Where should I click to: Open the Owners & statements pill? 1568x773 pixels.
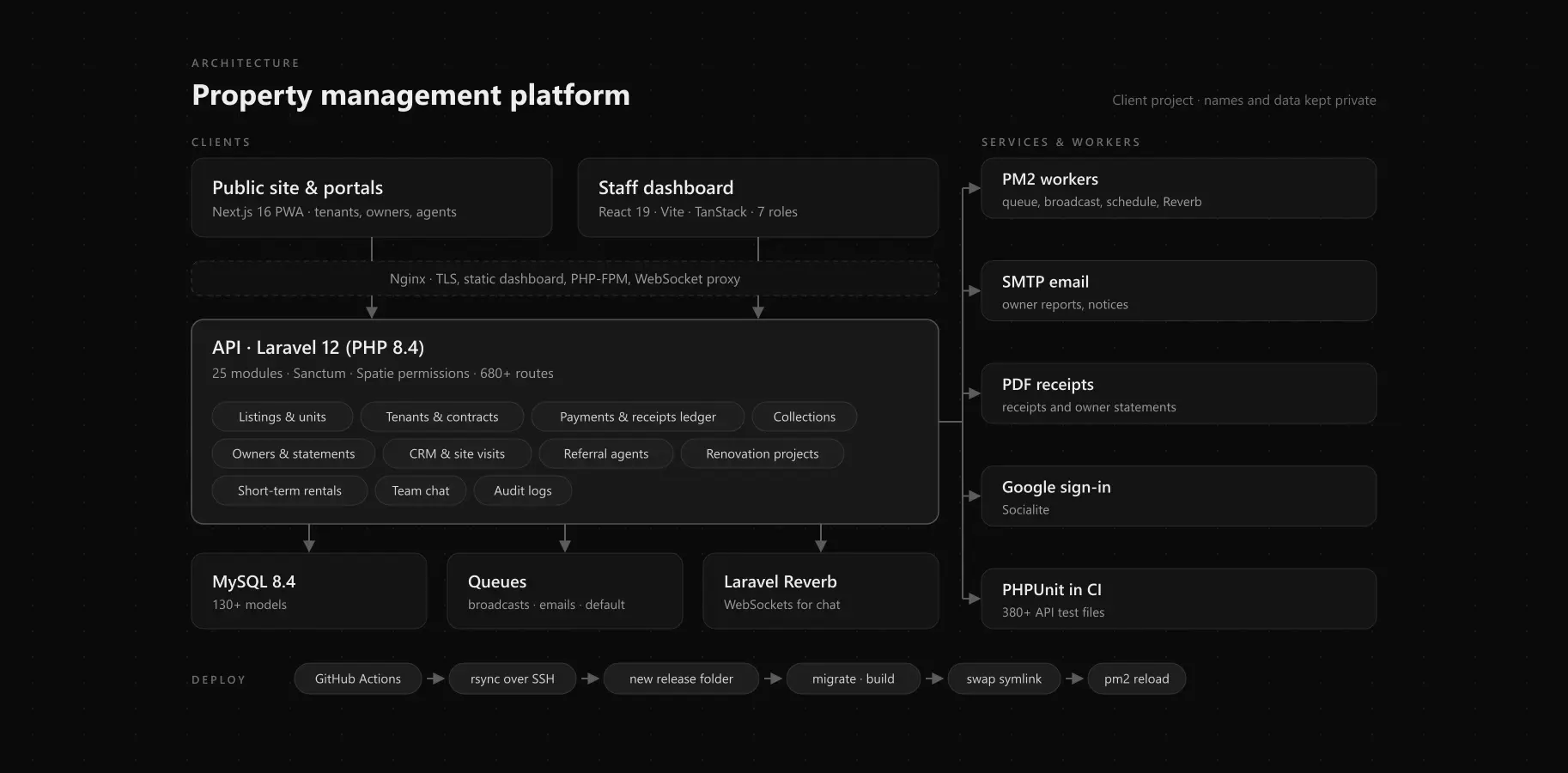point(293,453)
